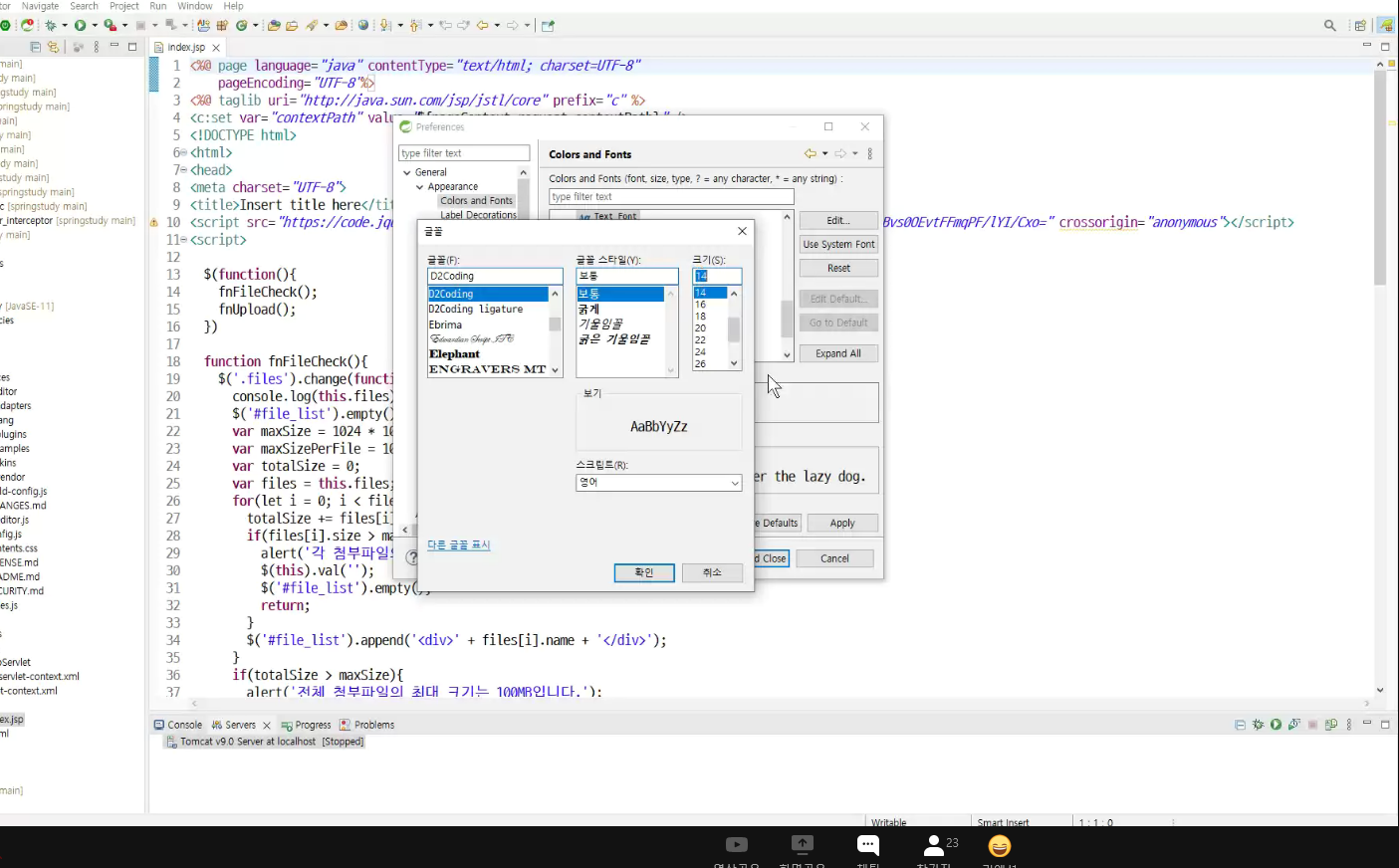Open the Window menu
Viewport: 1399px width, 868px height.
tap(195, 6)
